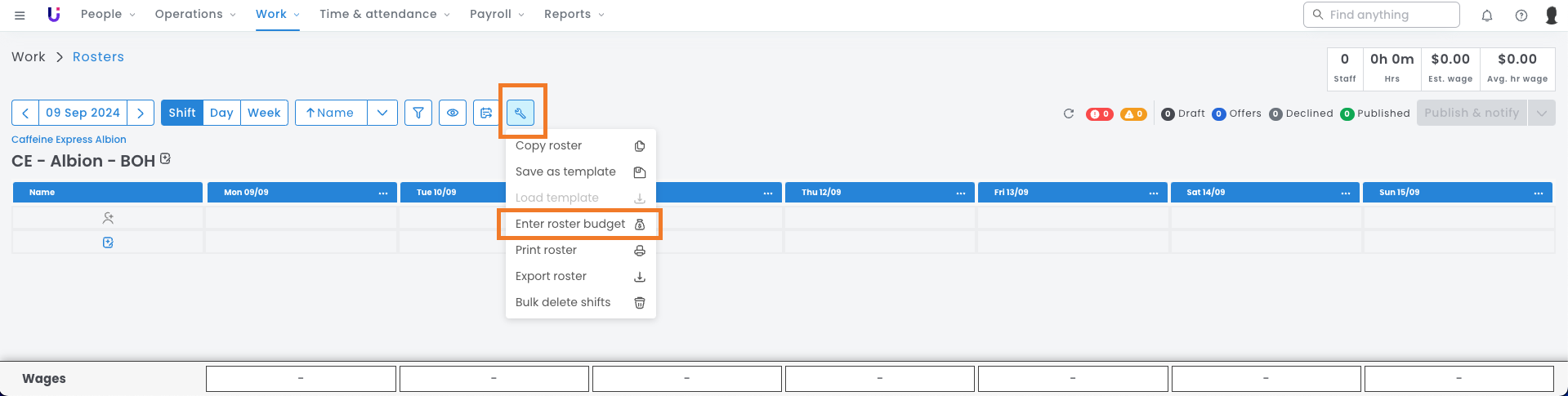Click the notifications bell icon
This screenshot has width=1568, height=396.
pos(1487,15)
